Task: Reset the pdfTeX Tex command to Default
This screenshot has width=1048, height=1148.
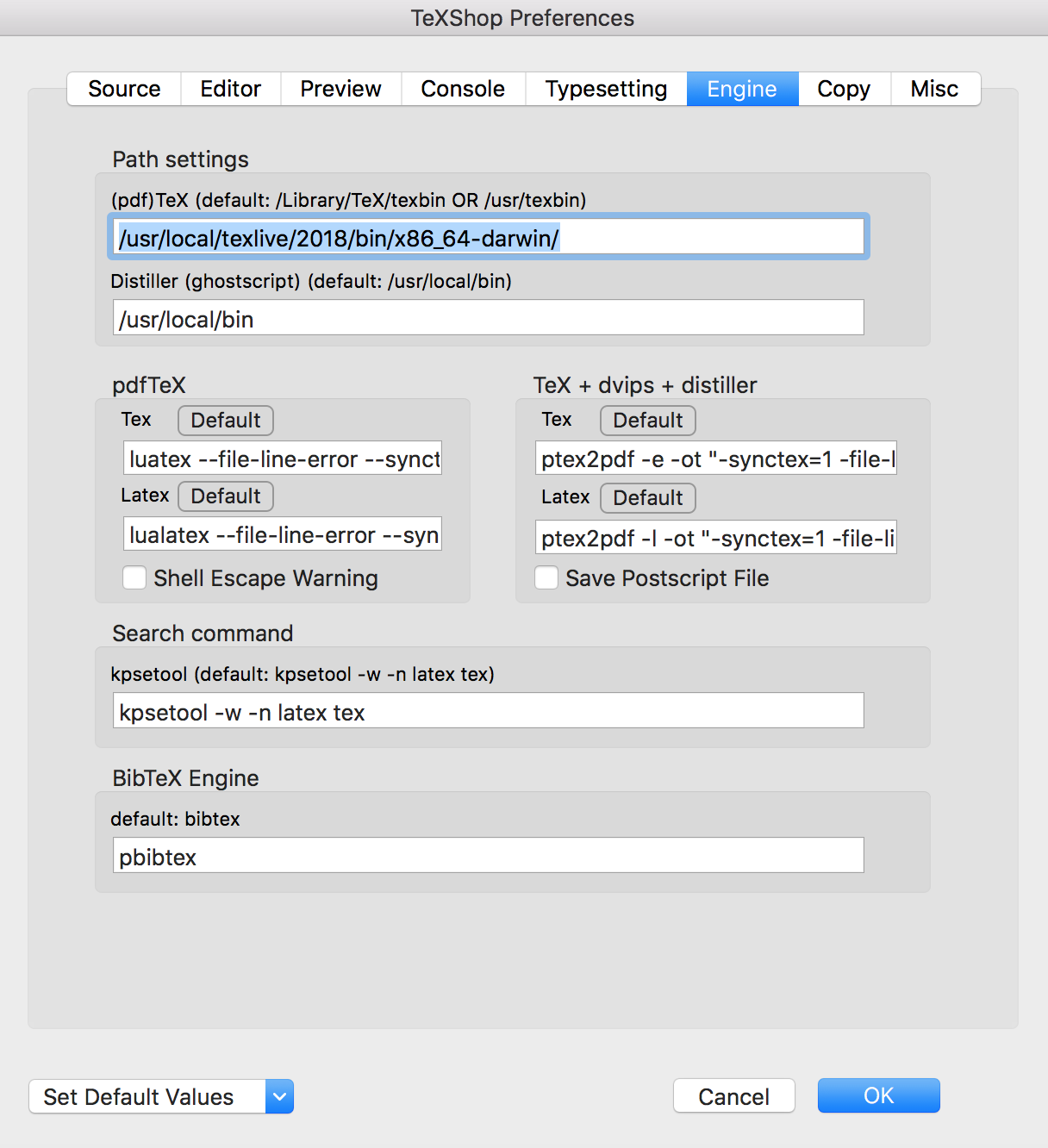Action: [226, 421]
